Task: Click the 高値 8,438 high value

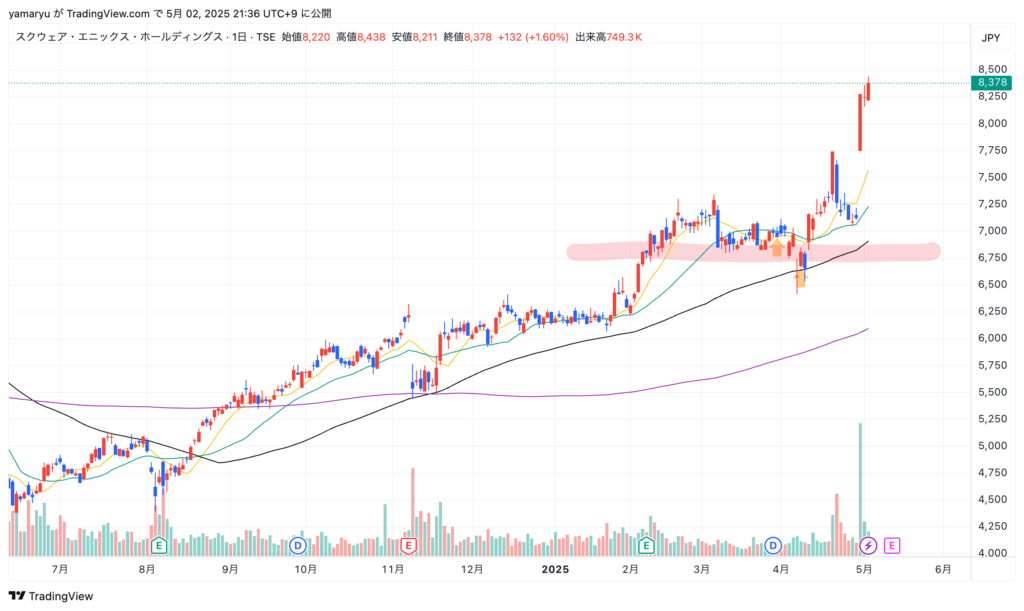Action: 360,37
